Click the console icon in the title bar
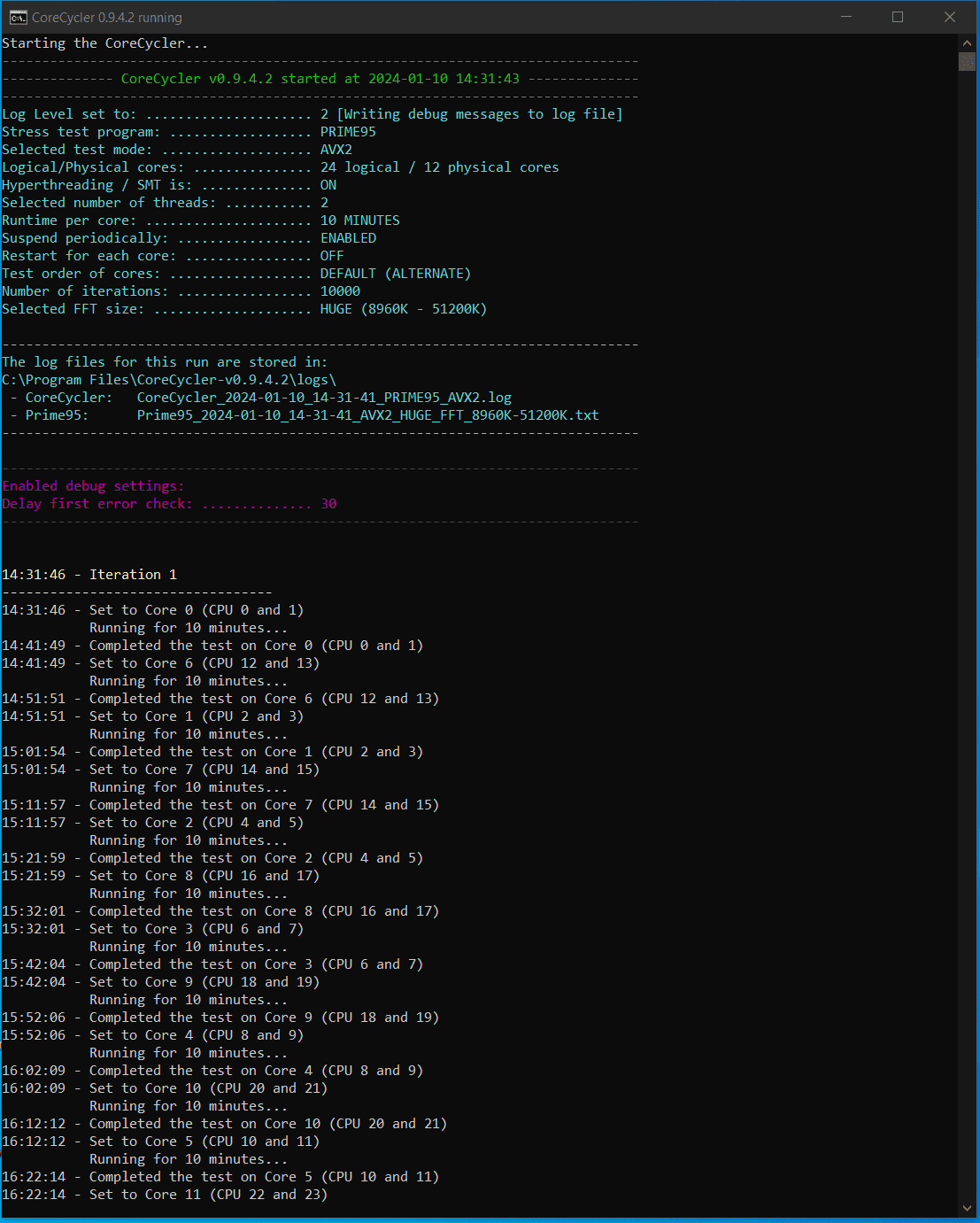980x1223 pixels. point(18,17)
